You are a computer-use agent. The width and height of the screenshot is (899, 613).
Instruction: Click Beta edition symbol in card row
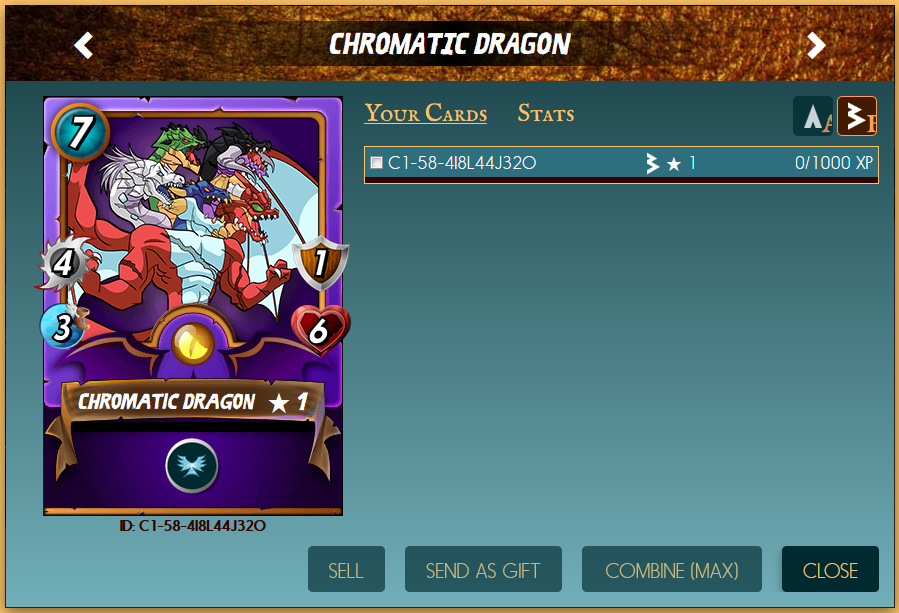[x=652, y=163]
